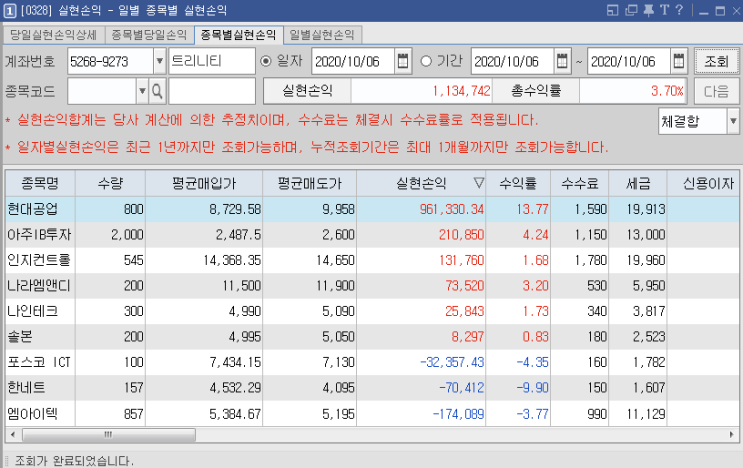This screenshot has width=743, height=468.
Task: Switch to 종목별당일손익 tab
Action: (x=149, y=35)
